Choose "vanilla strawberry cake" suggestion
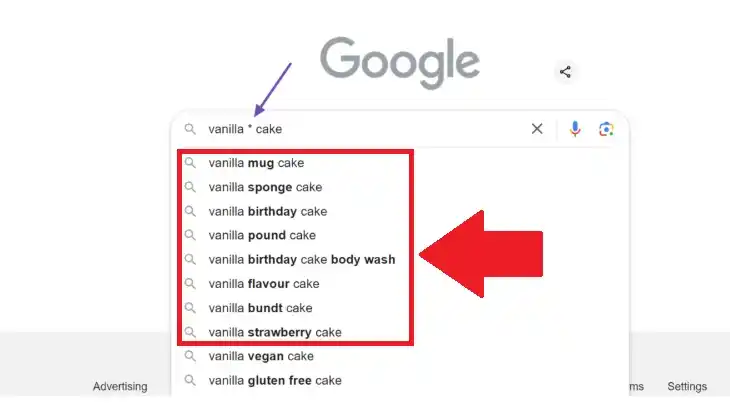The width and height of the screenshot is (730, 410). [275, 332]
